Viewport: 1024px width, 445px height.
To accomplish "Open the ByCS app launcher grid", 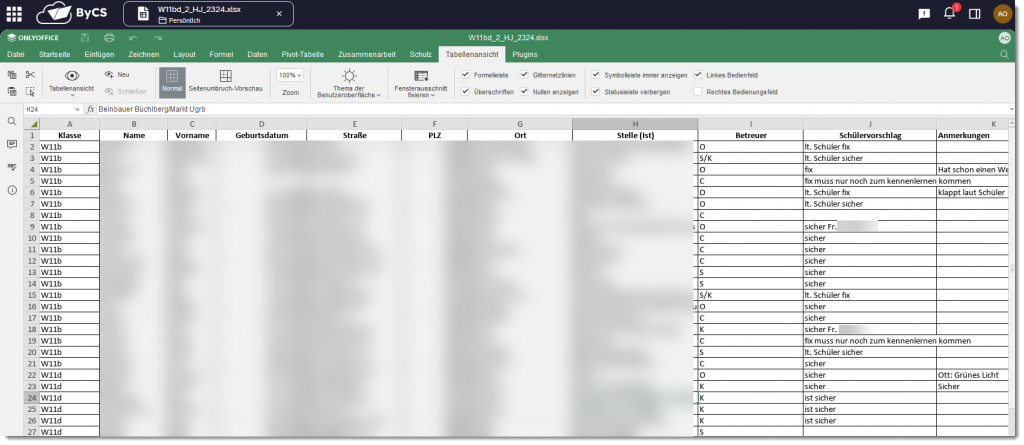I will click(14, 13).
